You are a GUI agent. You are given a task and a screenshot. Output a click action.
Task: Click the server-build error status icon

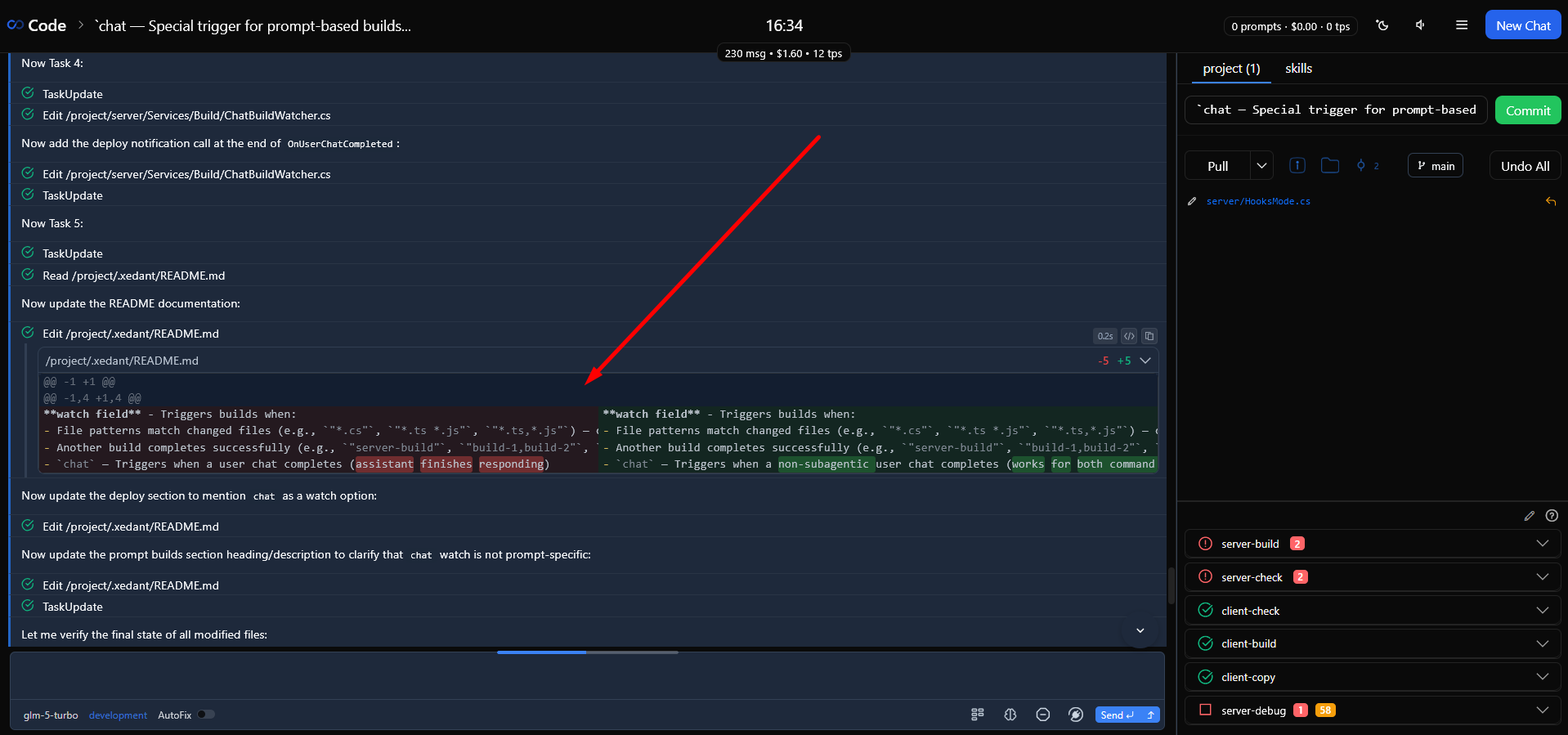click(1205, 544)
